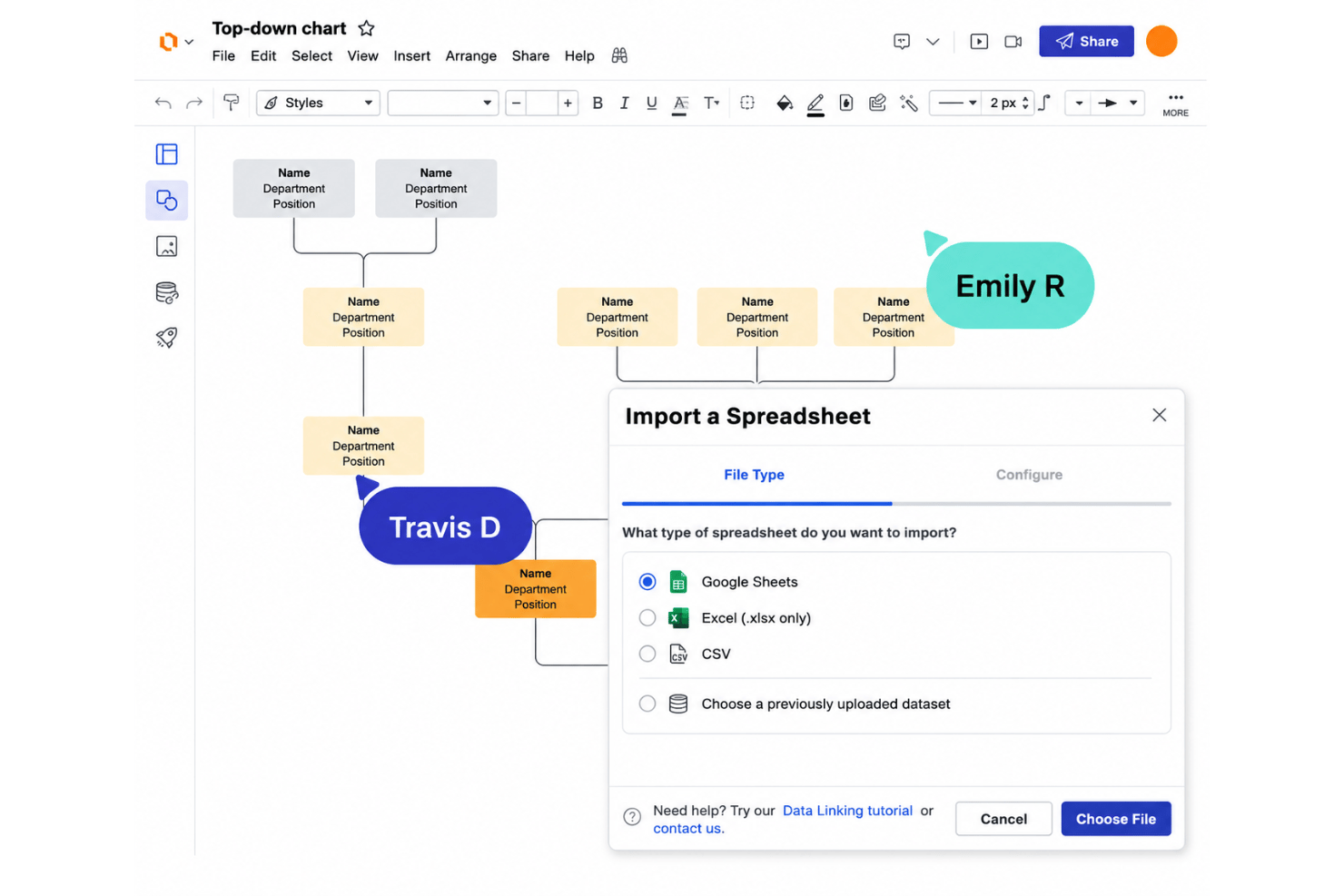This screenshot has width=1344, height=896.
Task: Click the magic wand icon
Action: 909,103
